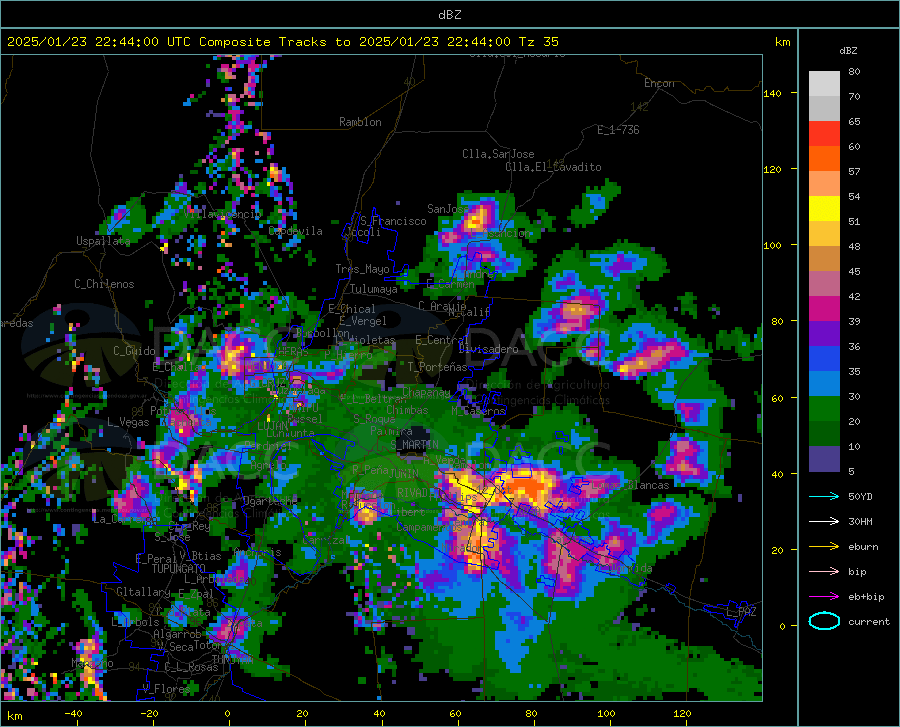Screen dimensions: 900x727
Task: Select the yellow 51 dBZ color swatch
Action: point(824,209)
